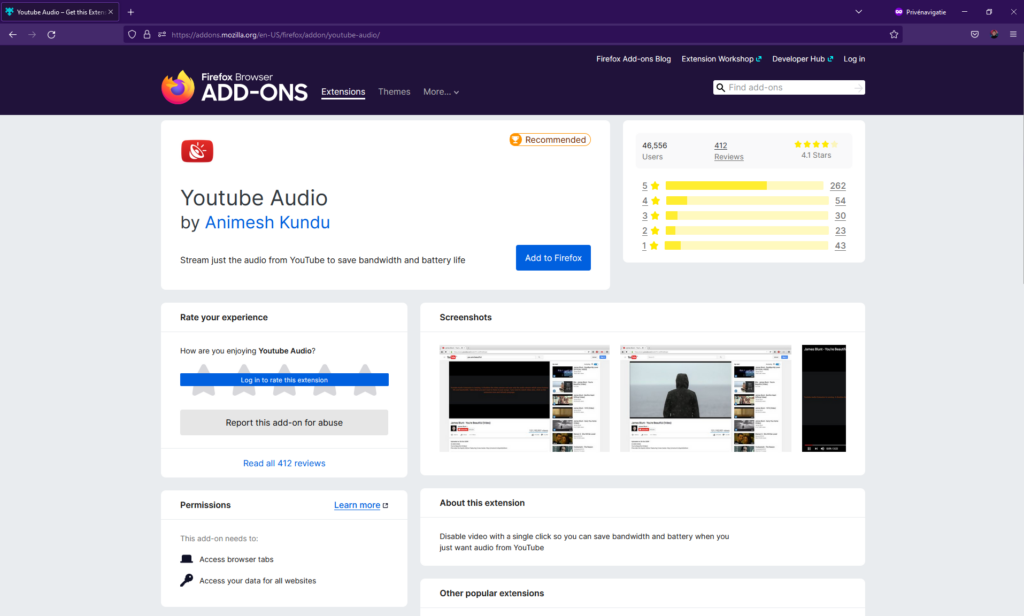Open the Extensions navigation tab

point(343,92)
